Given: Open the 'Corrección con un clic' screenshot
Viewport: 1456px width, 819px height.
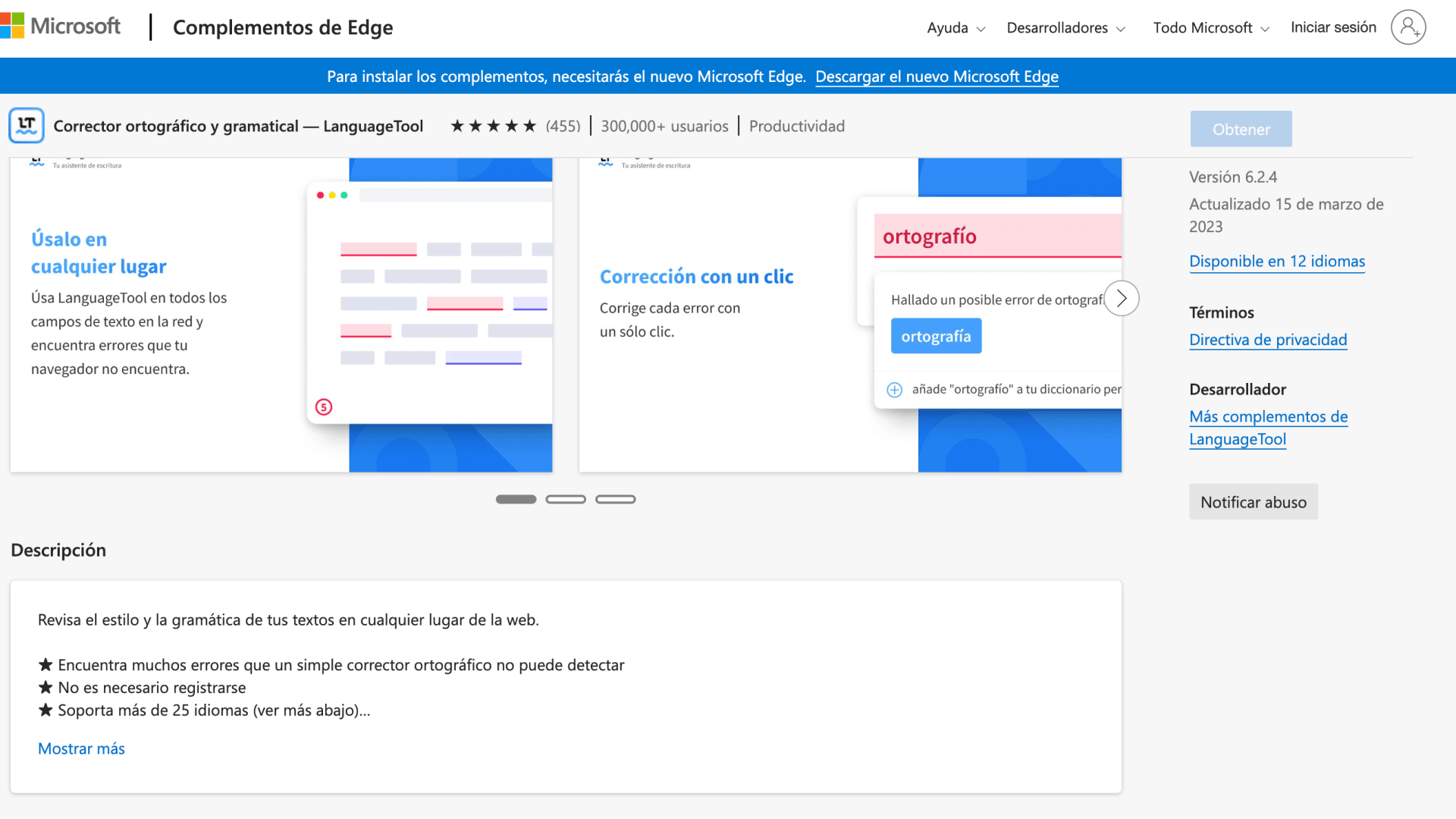Looking at the screenshot, I should tap(850, 315).
